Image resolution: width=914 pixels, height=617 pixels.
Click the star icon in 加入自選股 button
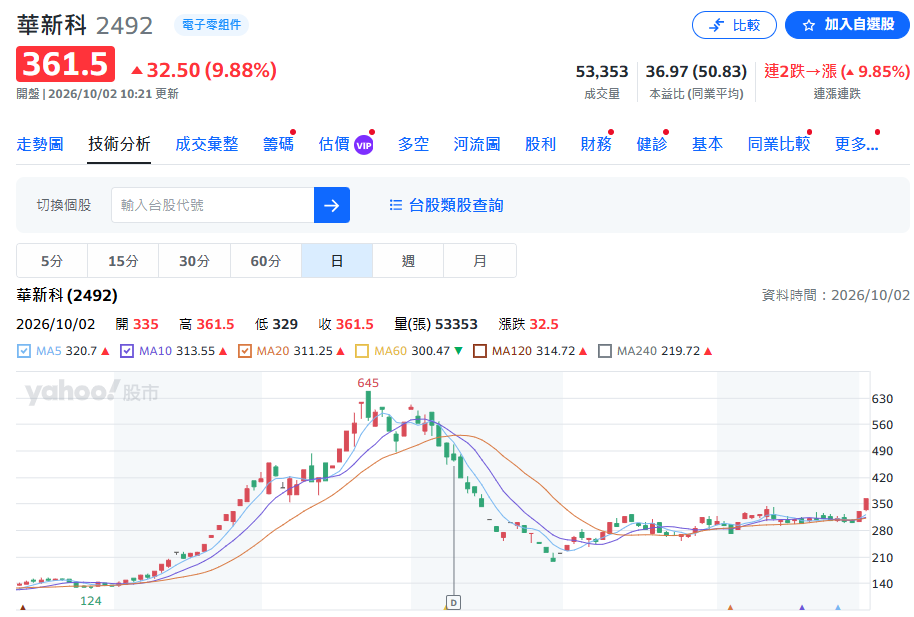pos(808,26)
